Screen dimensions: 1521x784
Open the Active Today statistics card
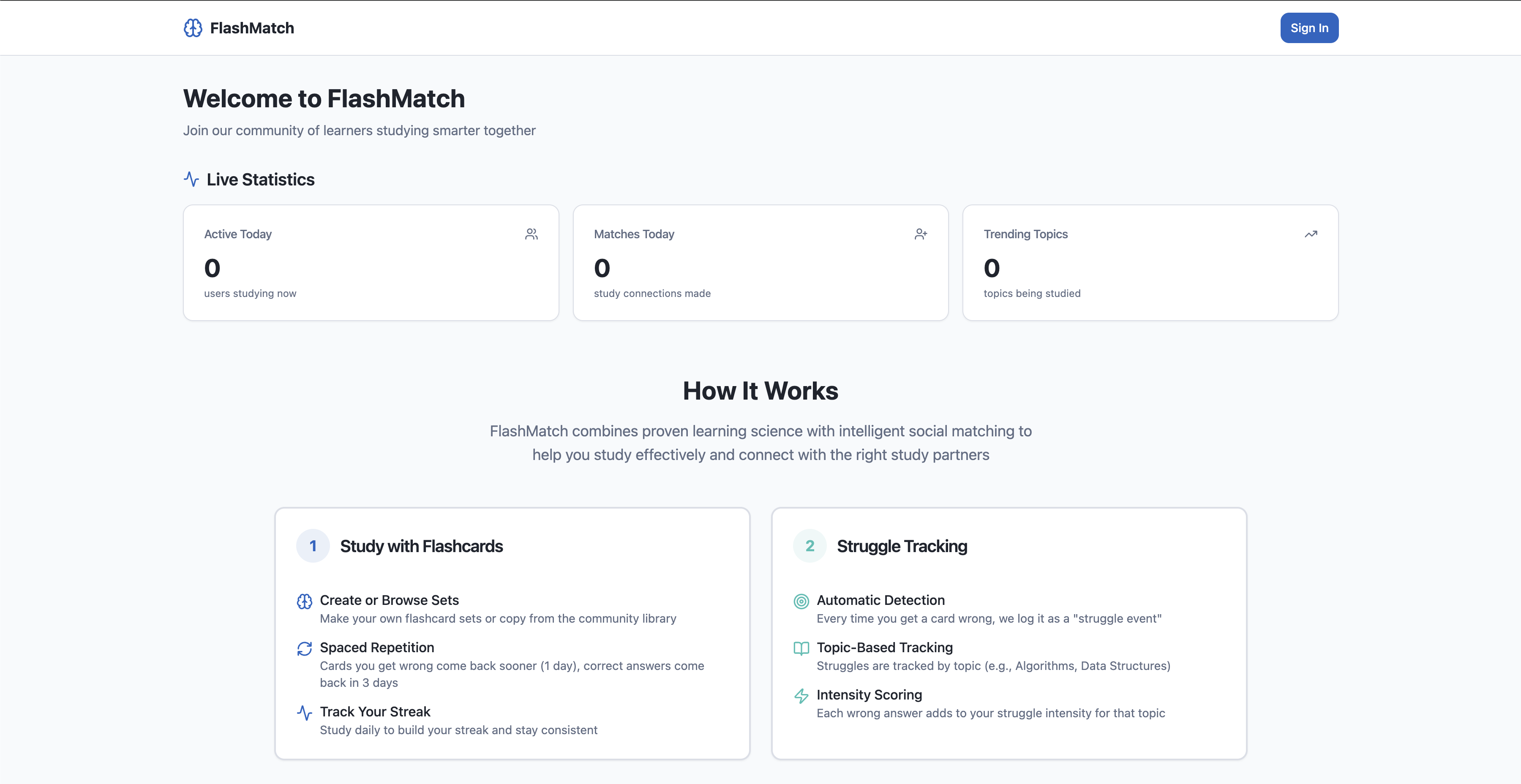tap(371, 263)
